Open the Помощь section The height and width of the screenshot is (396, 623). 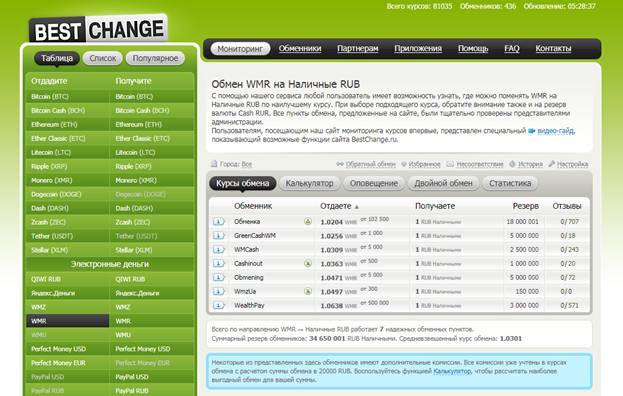473,48
